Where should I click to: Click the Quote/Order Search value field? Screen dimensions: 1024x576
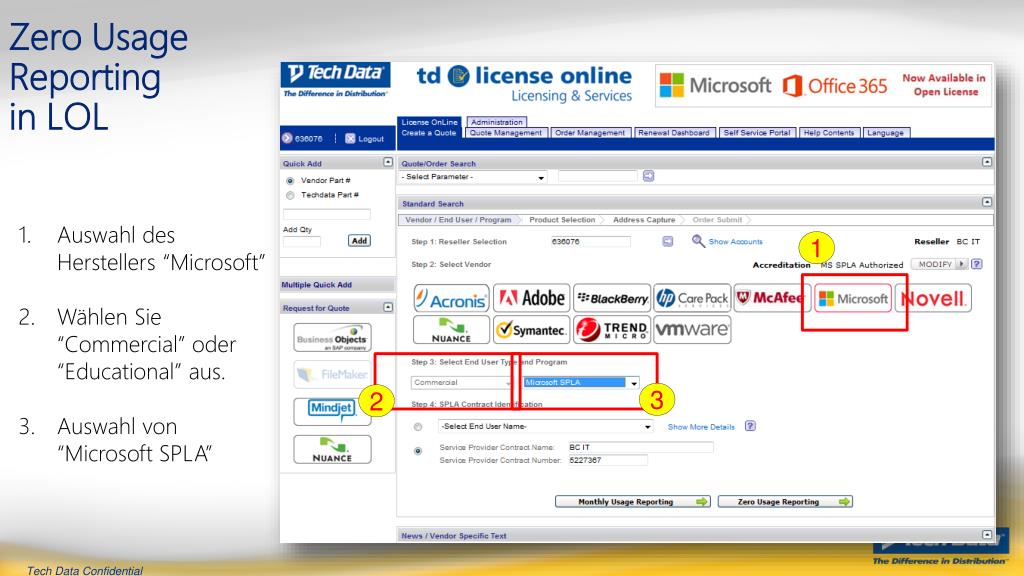598,176
